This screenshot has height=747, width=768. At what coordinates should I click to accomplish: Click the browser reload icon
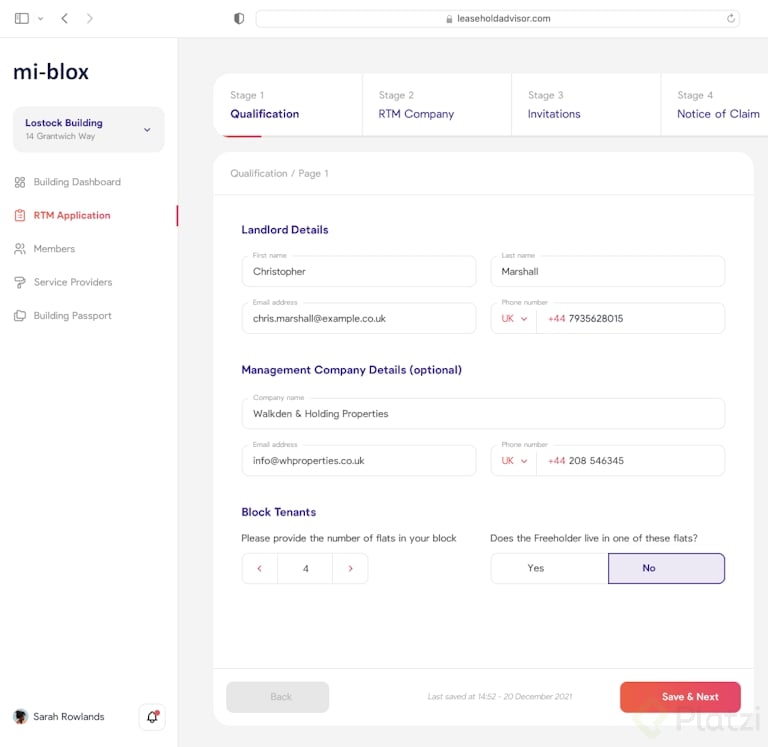pos(731,18)
